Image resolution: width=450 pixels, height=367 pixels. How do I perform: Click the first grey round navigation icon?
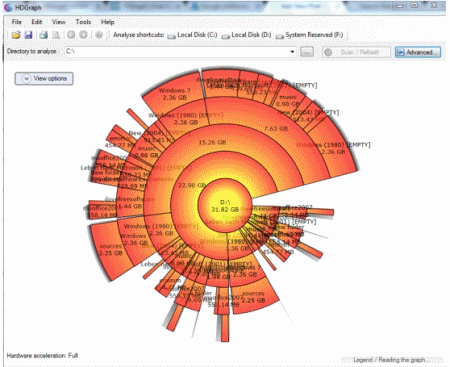tap(71, 34)
